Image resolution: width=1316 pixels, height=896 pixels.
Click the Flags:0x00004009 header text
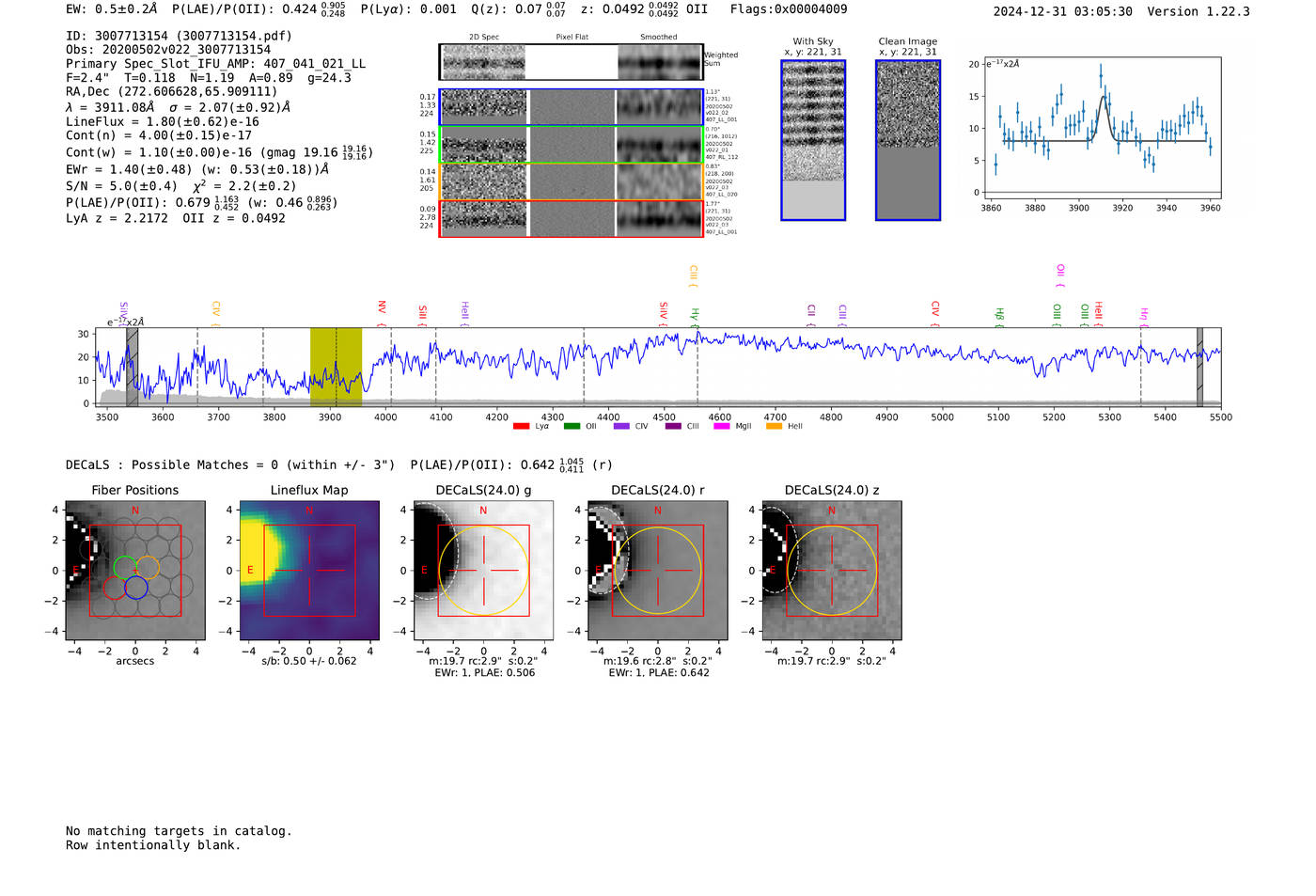pyautogui.click(x=789, y=9)
